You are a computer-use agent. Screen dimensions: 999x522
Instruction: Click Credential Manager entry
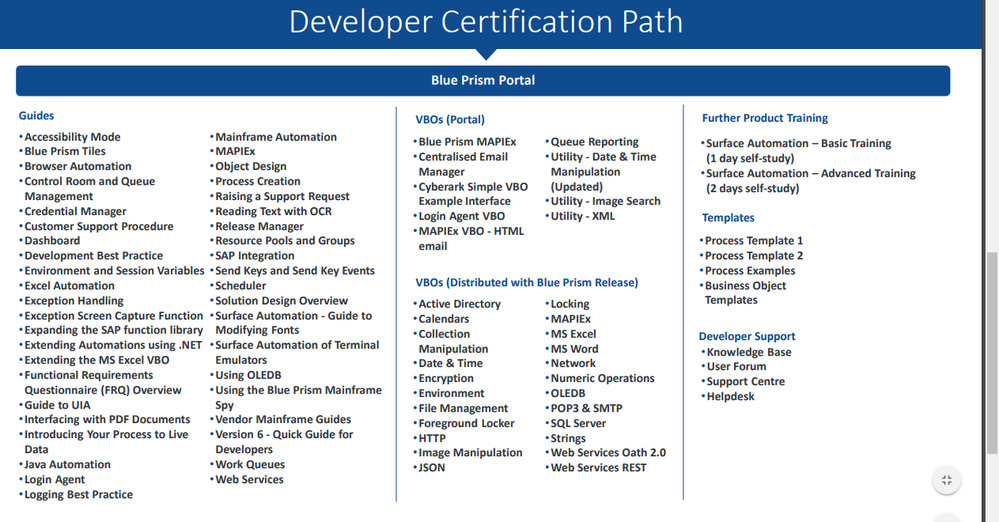[x=75, y=211]
